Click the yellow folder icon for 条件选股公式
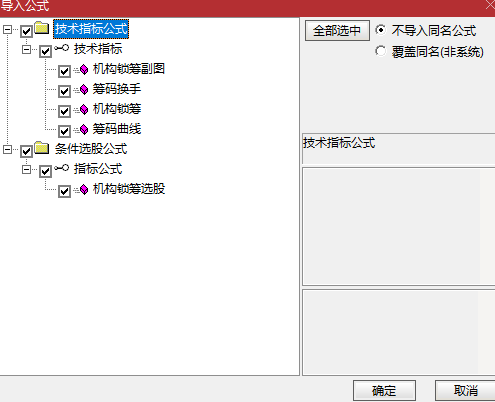This screenshot has height=402, width=495. (42, 148)
